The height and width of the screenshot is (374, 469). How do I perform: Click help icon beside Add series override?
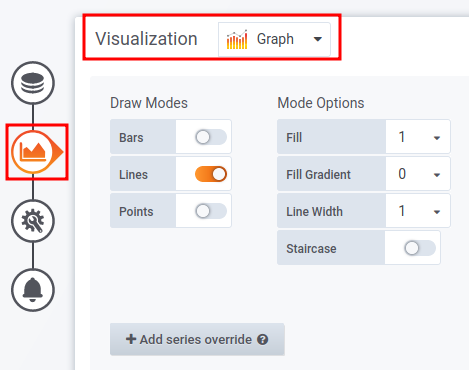click(263, 339)
